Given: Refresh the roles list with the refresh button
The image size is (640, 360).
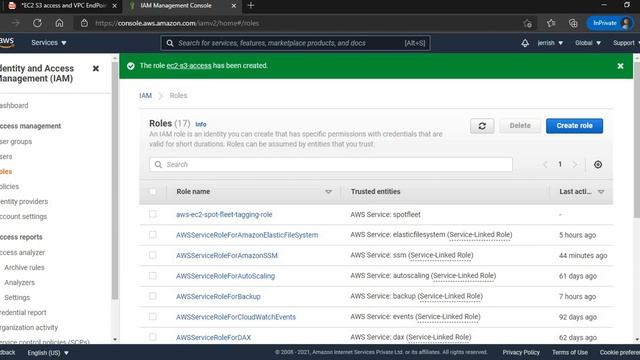Looking at the screenshot, I should [x=482, y=126].
